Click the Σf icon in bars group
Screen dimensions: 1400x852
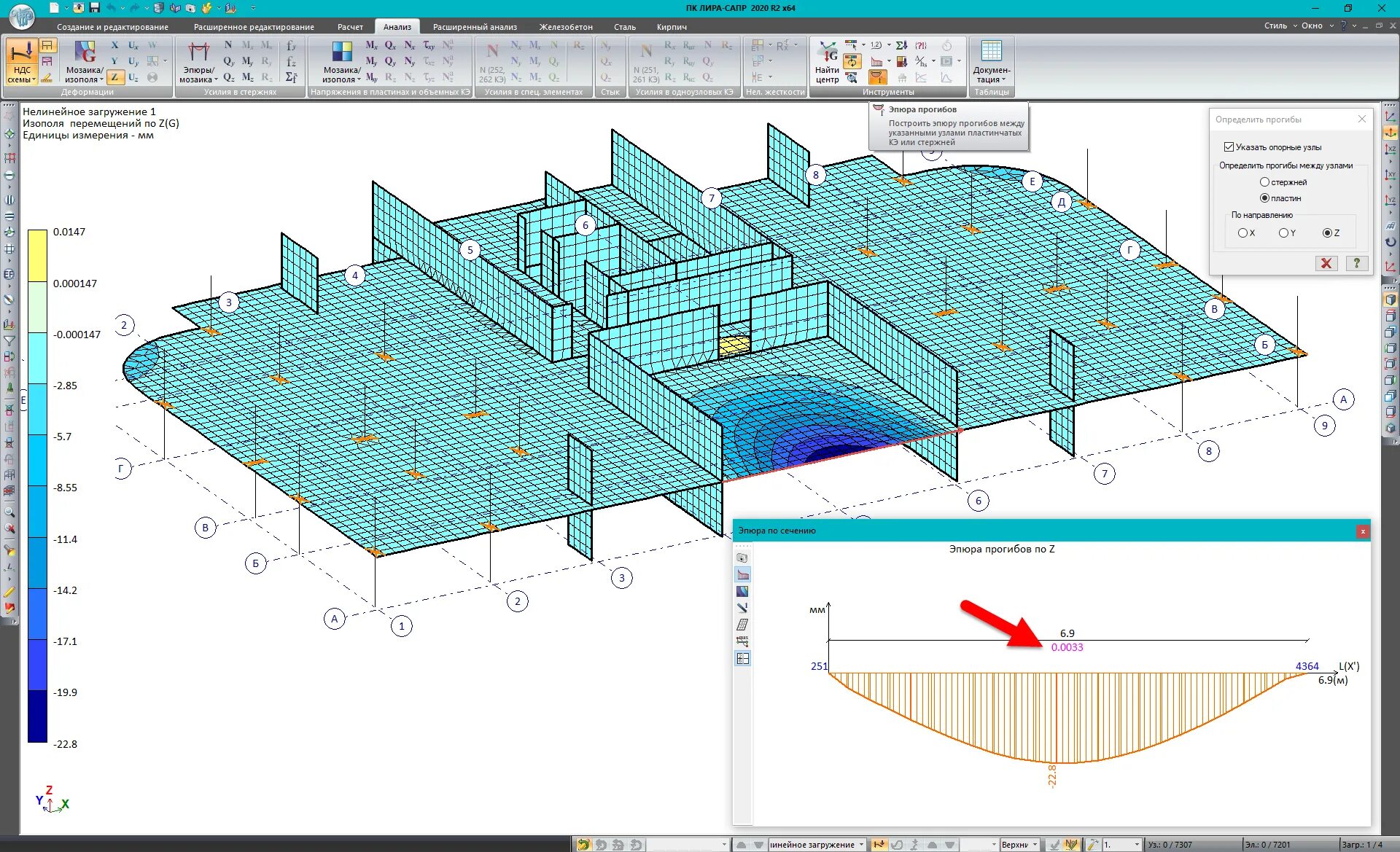291,77
